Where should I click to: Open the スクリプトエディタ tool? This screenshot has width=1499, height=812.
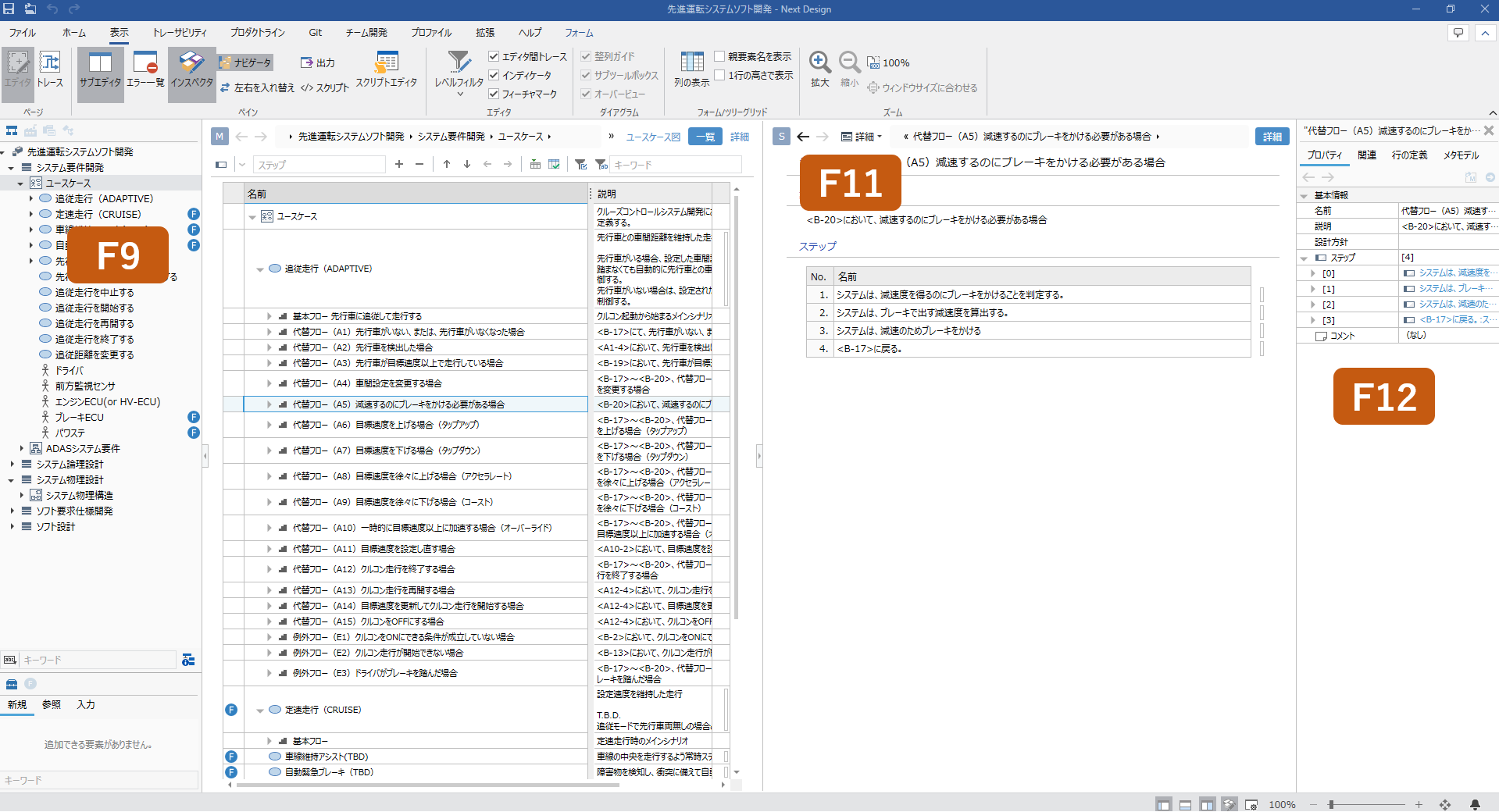point(386,70)
